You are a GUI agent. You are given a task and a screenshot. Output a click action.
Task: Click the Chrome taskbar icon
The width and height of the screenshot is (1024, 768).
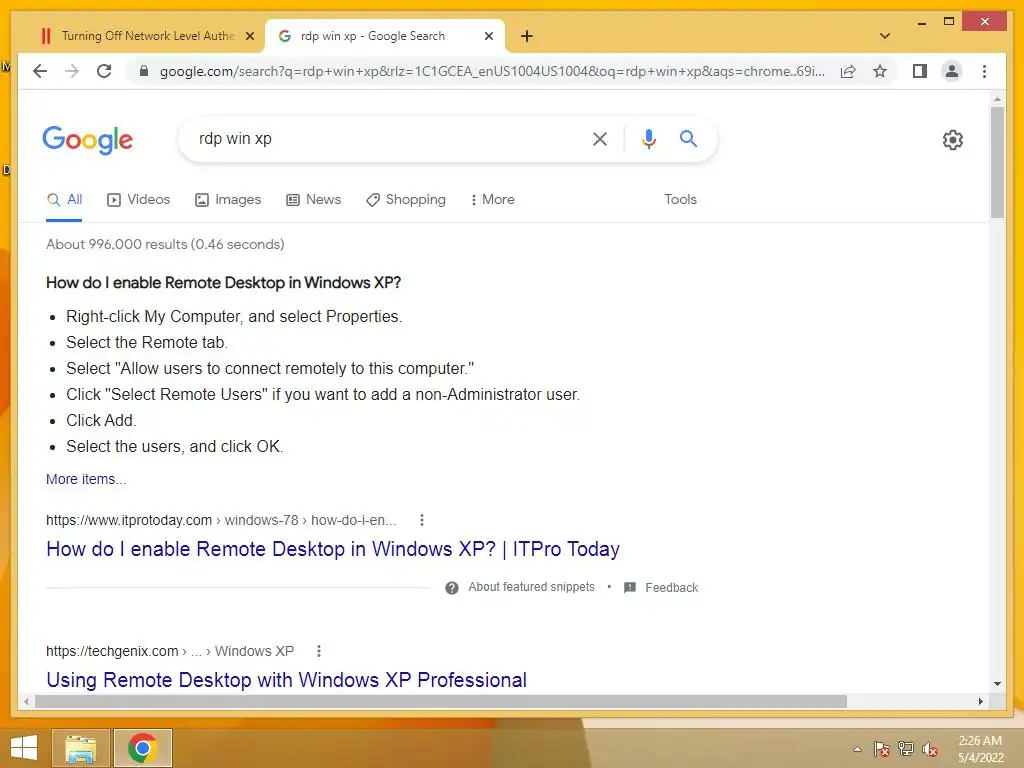pyautogui.click(x=142, y=748)
